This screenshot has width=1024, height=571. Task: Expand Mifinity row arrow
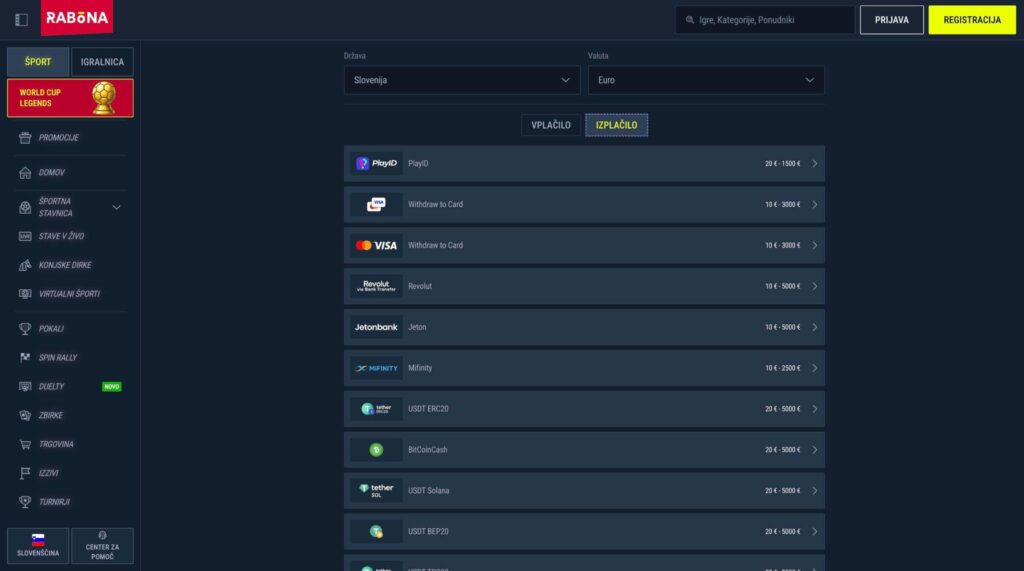coord(814,368)
